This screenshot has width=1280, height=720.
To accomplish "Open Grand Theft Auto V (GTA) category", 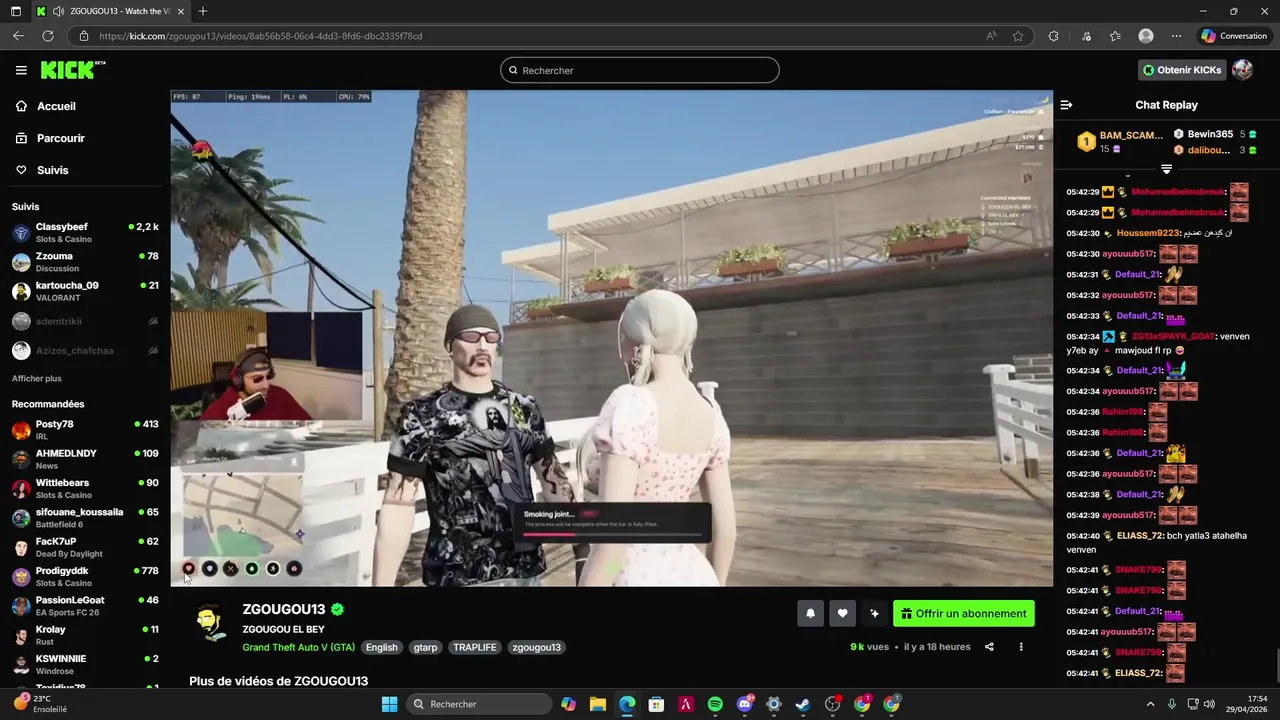I will [298, 647].
